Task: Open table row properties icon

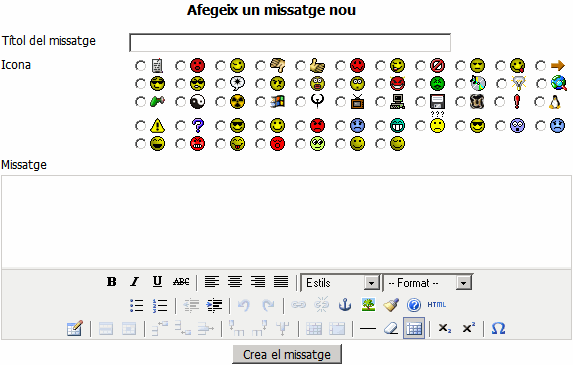Action: [106, 328]
